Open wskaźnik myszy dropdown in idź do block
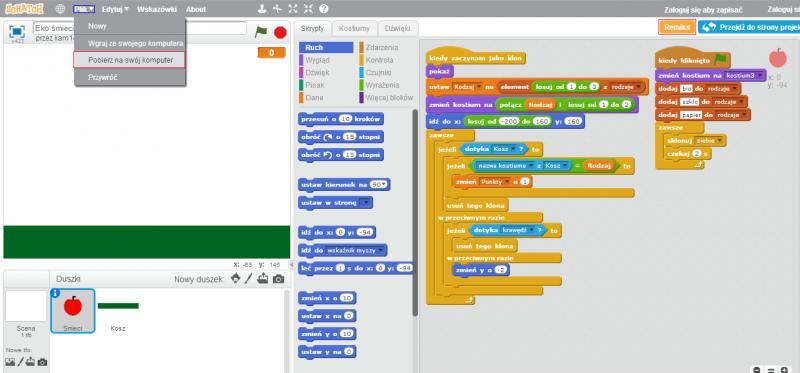Image resolution: width=800 pixels, height=373 pixels. (x=381, y=251)
